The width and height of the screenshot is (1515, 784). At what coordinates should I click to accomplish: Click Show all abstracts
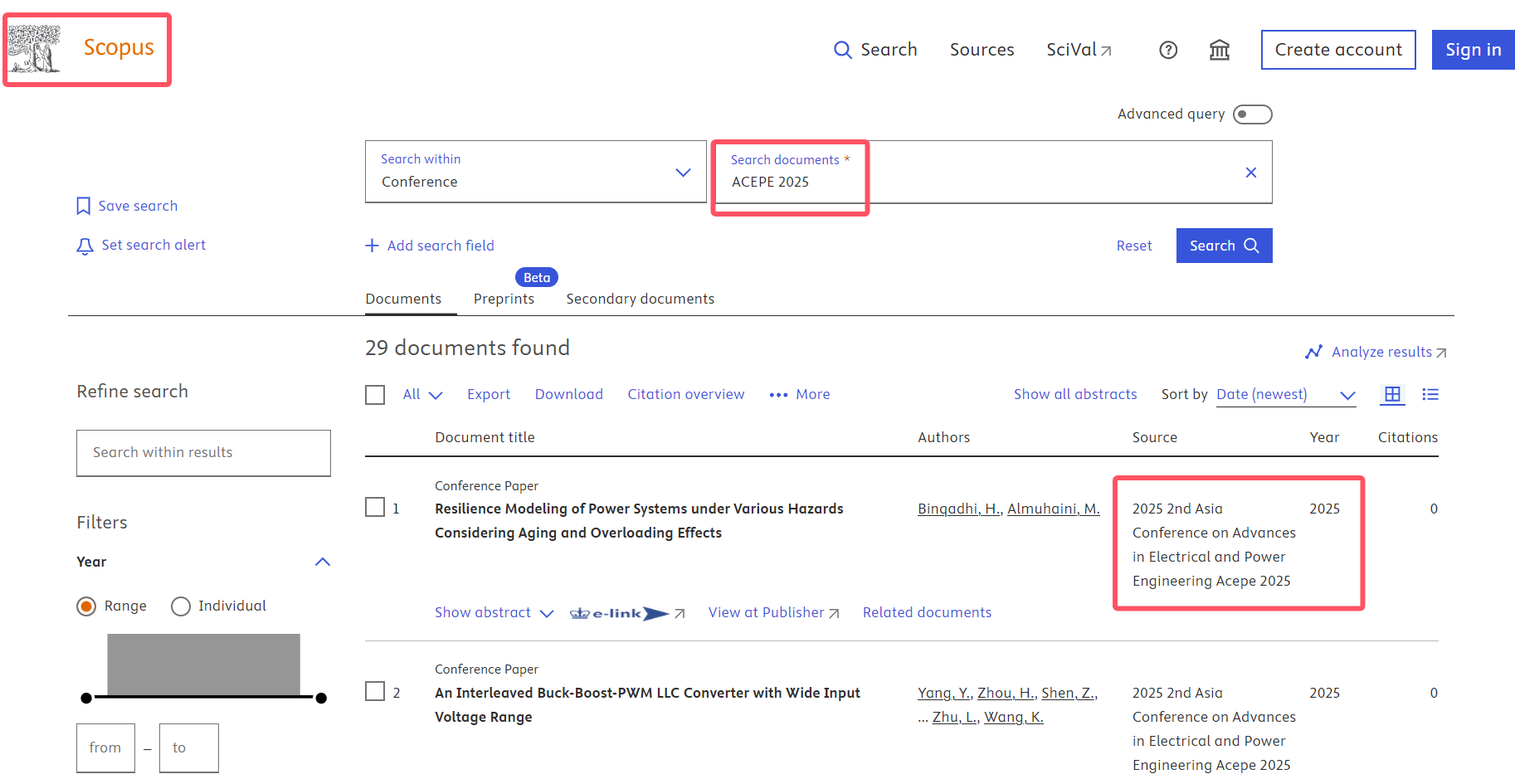(1075, 395)
